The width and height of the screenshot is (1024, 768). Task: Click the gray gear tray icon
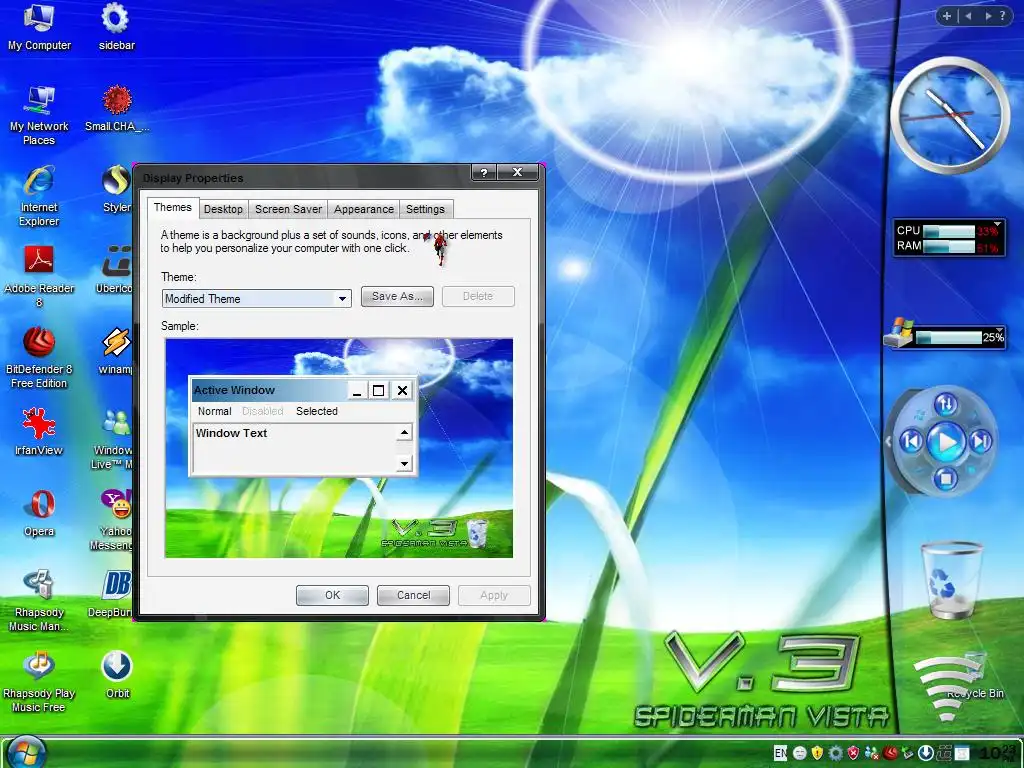835,753
